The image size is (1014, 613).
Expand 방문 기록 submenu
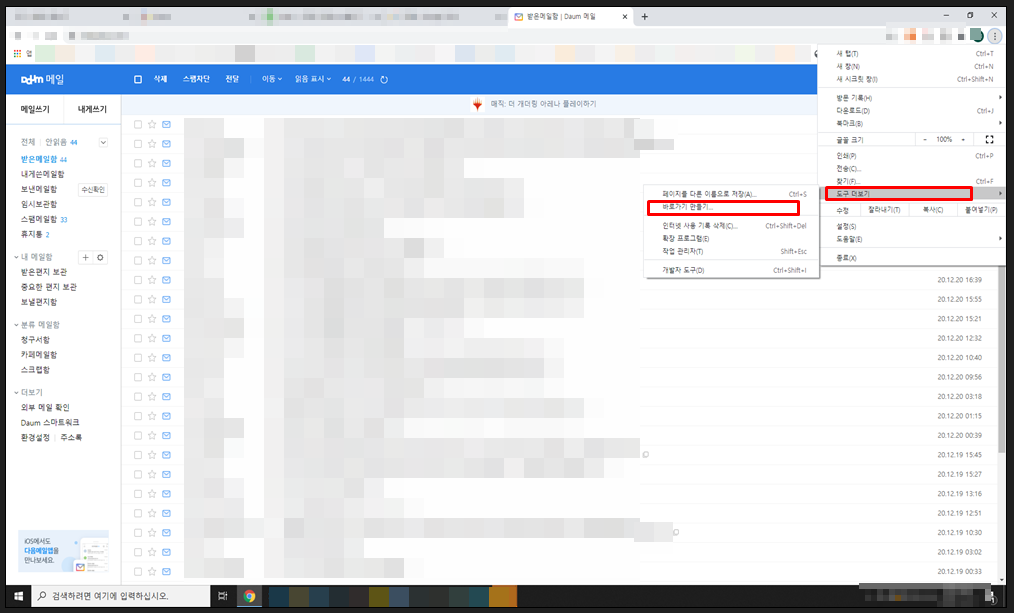(x=913, y=98)
